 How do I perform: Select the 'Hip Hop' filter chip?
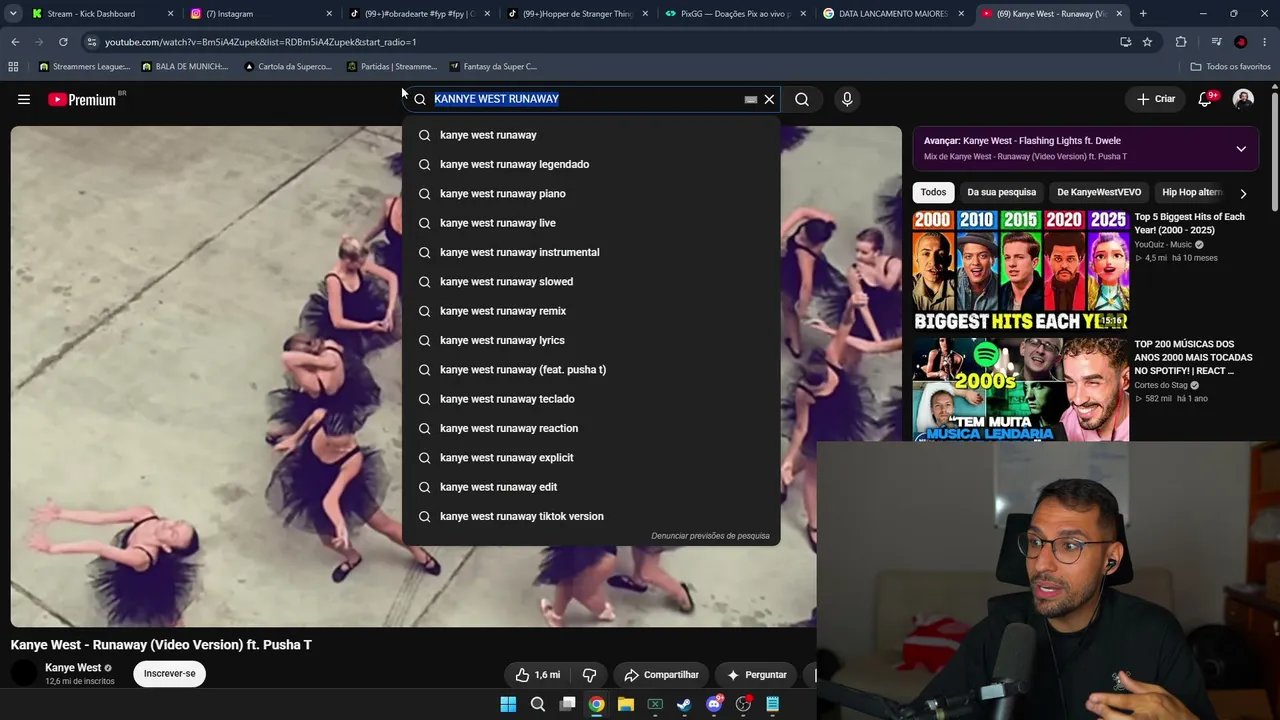click(1191, 192)
